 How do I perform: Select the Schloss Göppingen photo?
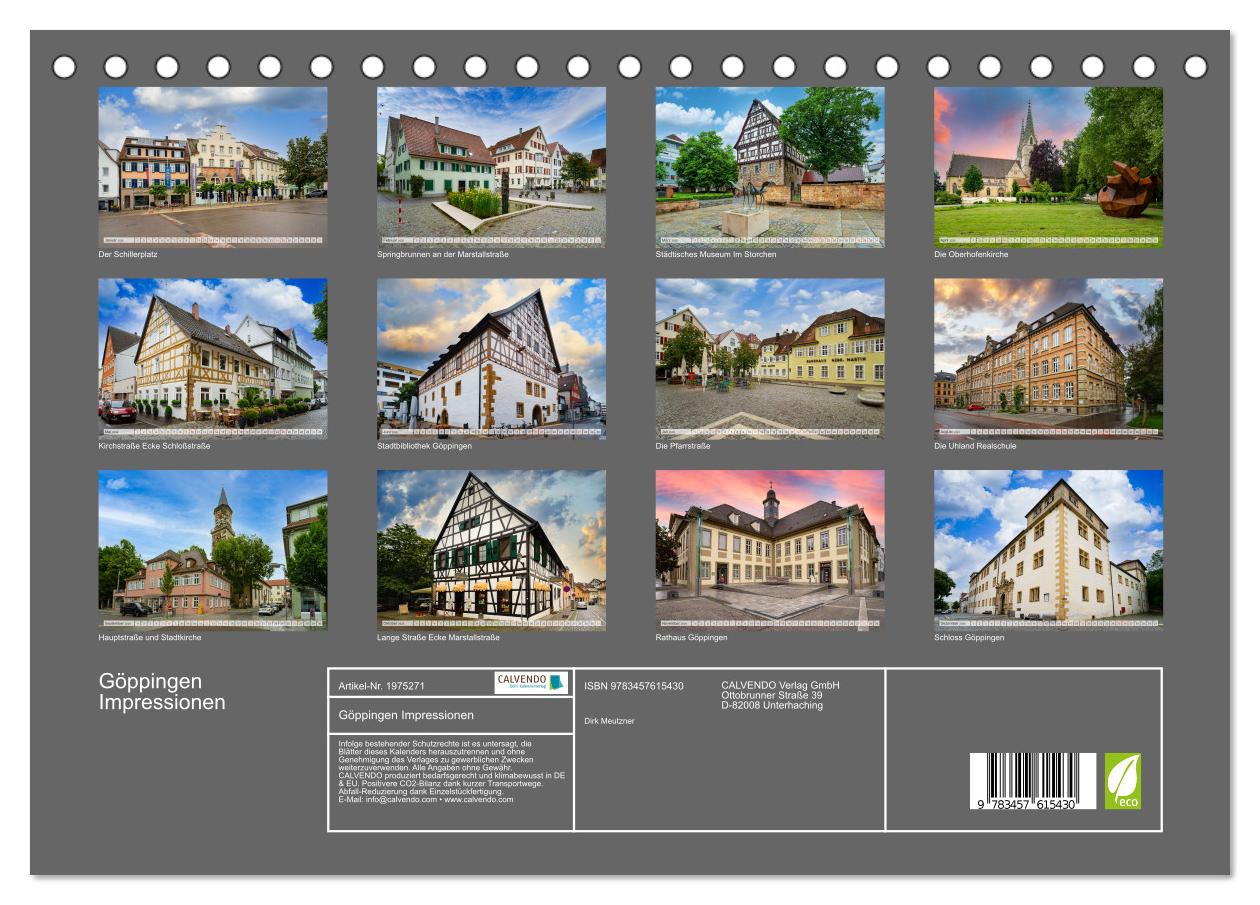1048,550
